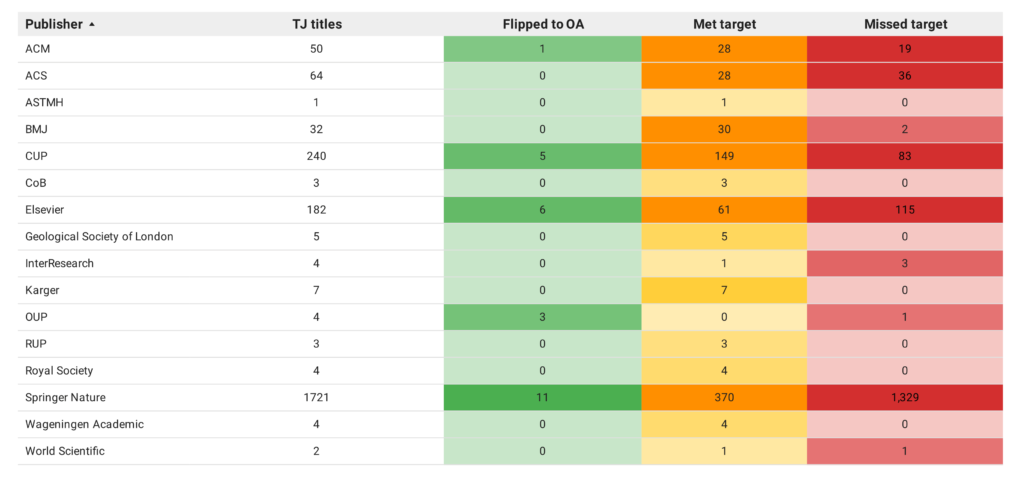
Task: Click the yellow cell showing 7 for Karger
Action: pyautogui.click(x=724, y=290)
